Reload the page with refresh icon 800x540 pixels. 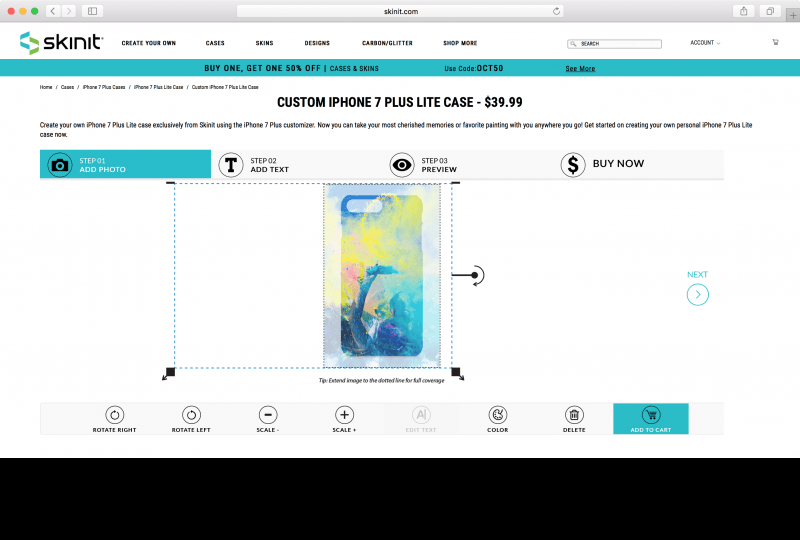556,11
